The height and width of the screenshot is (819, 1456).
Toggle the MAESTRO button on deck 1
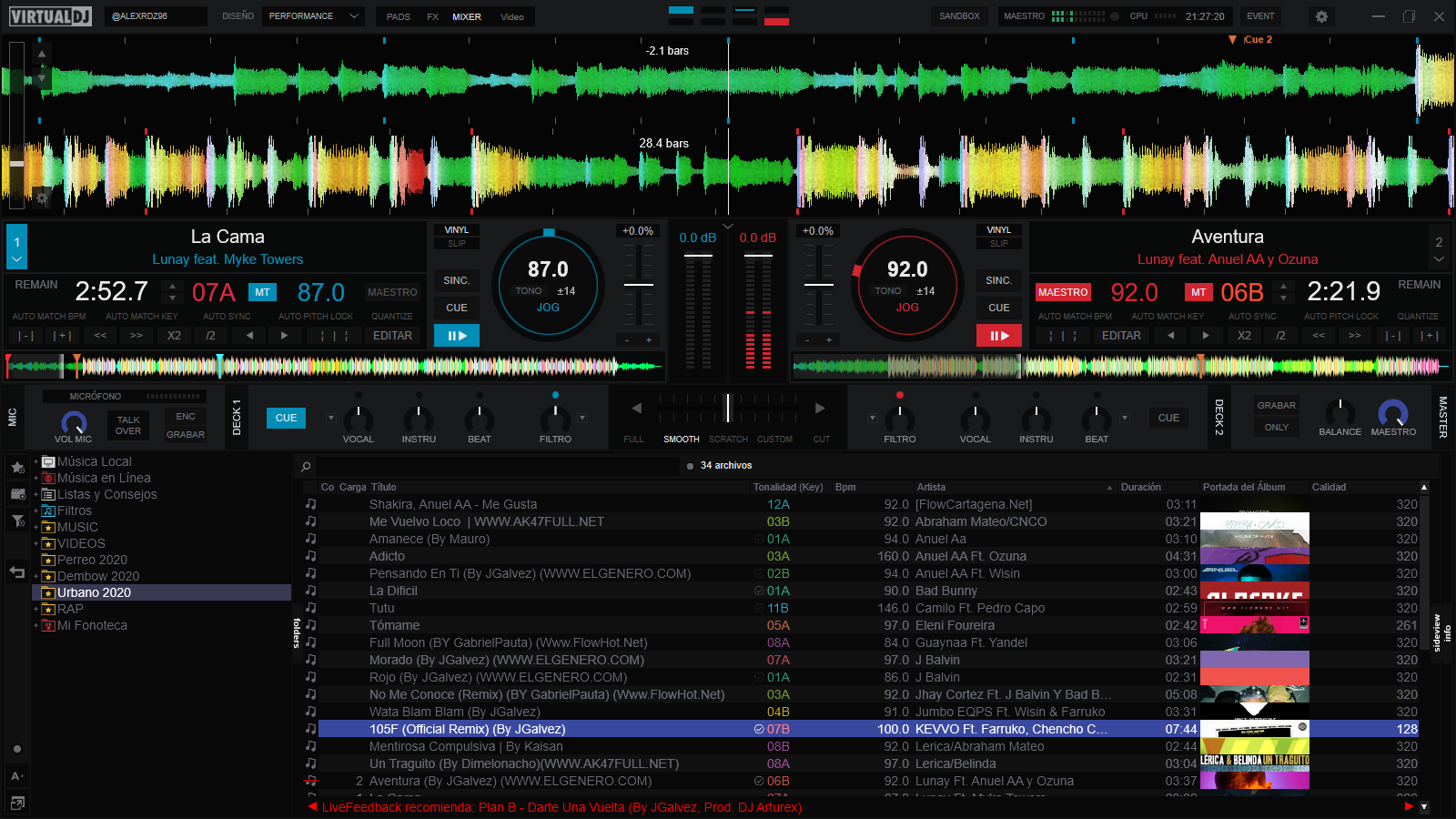click(x=392, y=292)
